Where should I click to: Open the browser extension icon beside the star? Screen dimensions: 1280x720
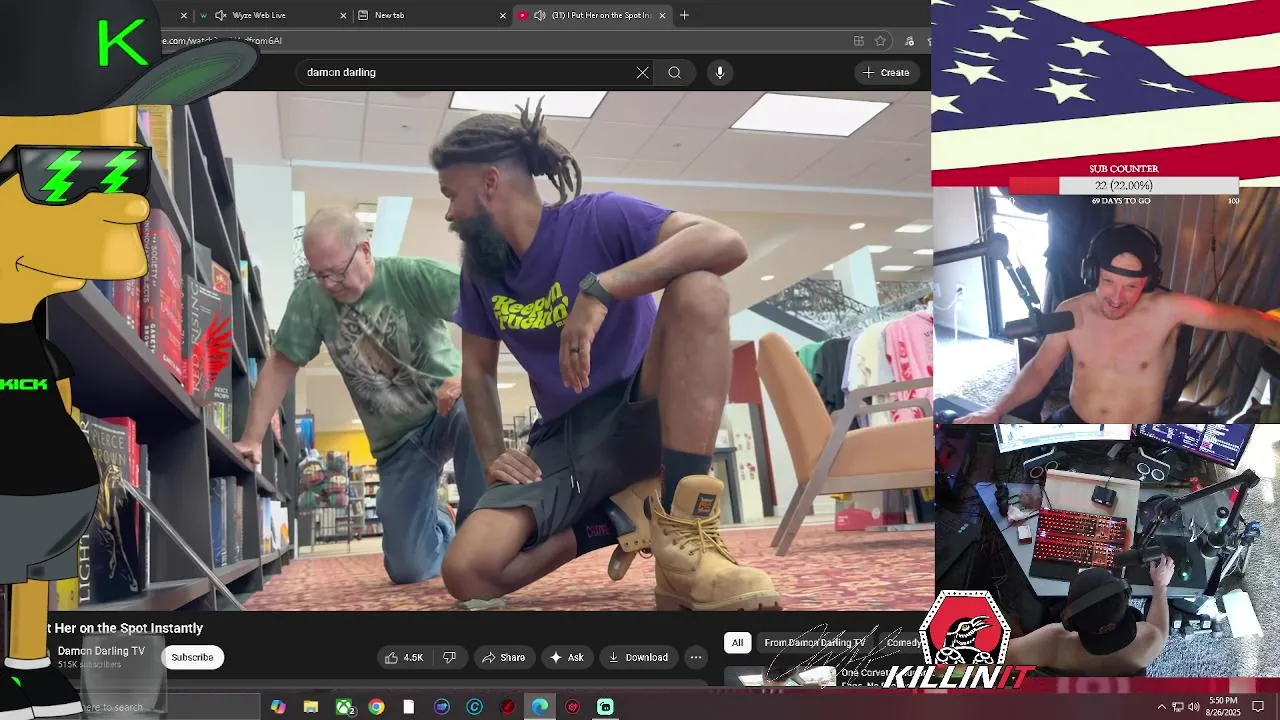(908, 41)
